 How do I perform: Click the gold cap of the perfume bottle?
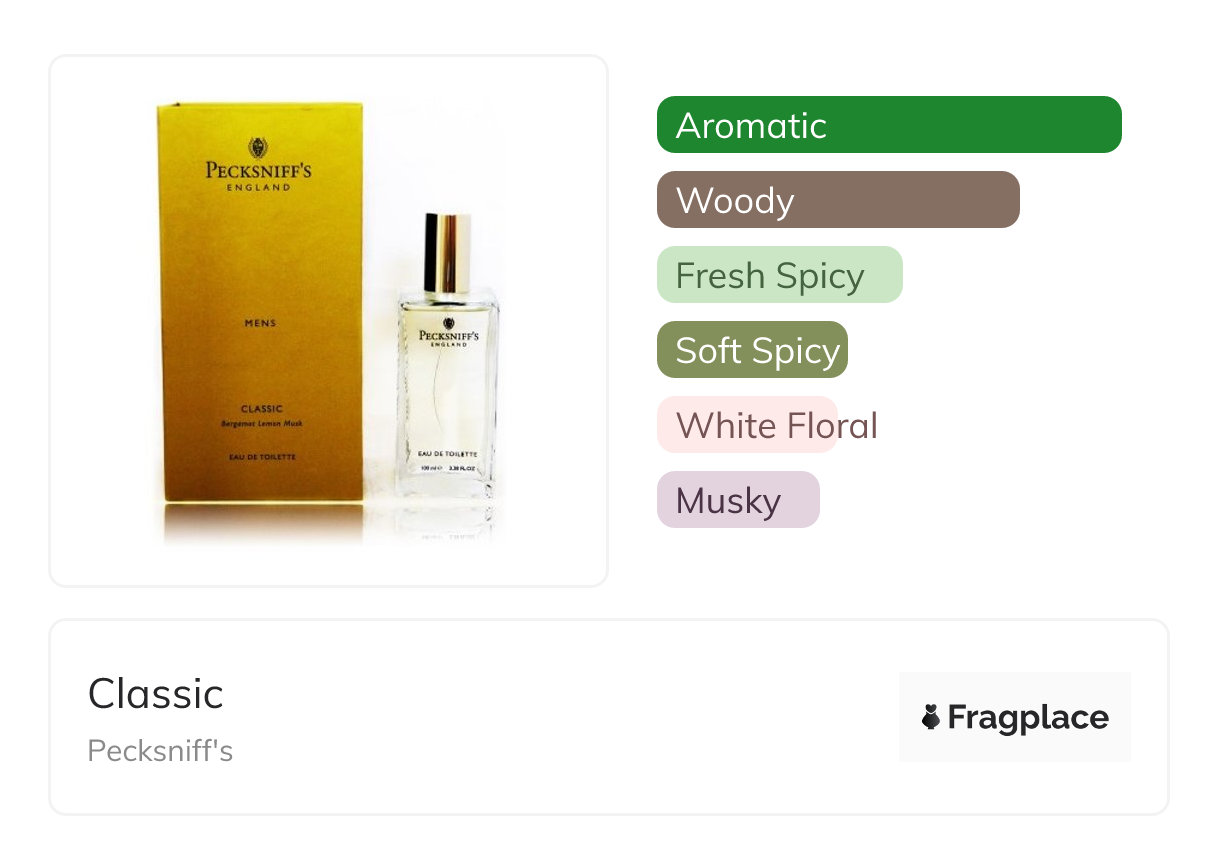click(447, 252)
